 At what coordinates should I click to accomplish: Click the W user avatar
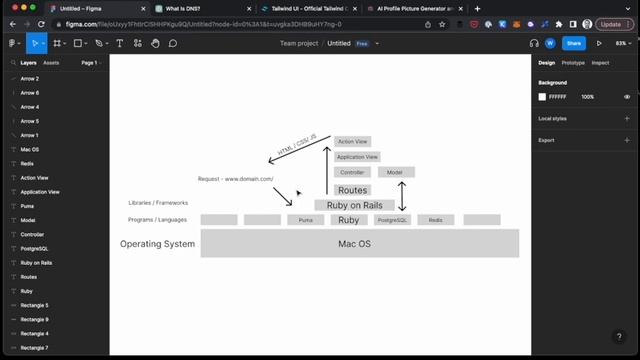pos(550,43)
